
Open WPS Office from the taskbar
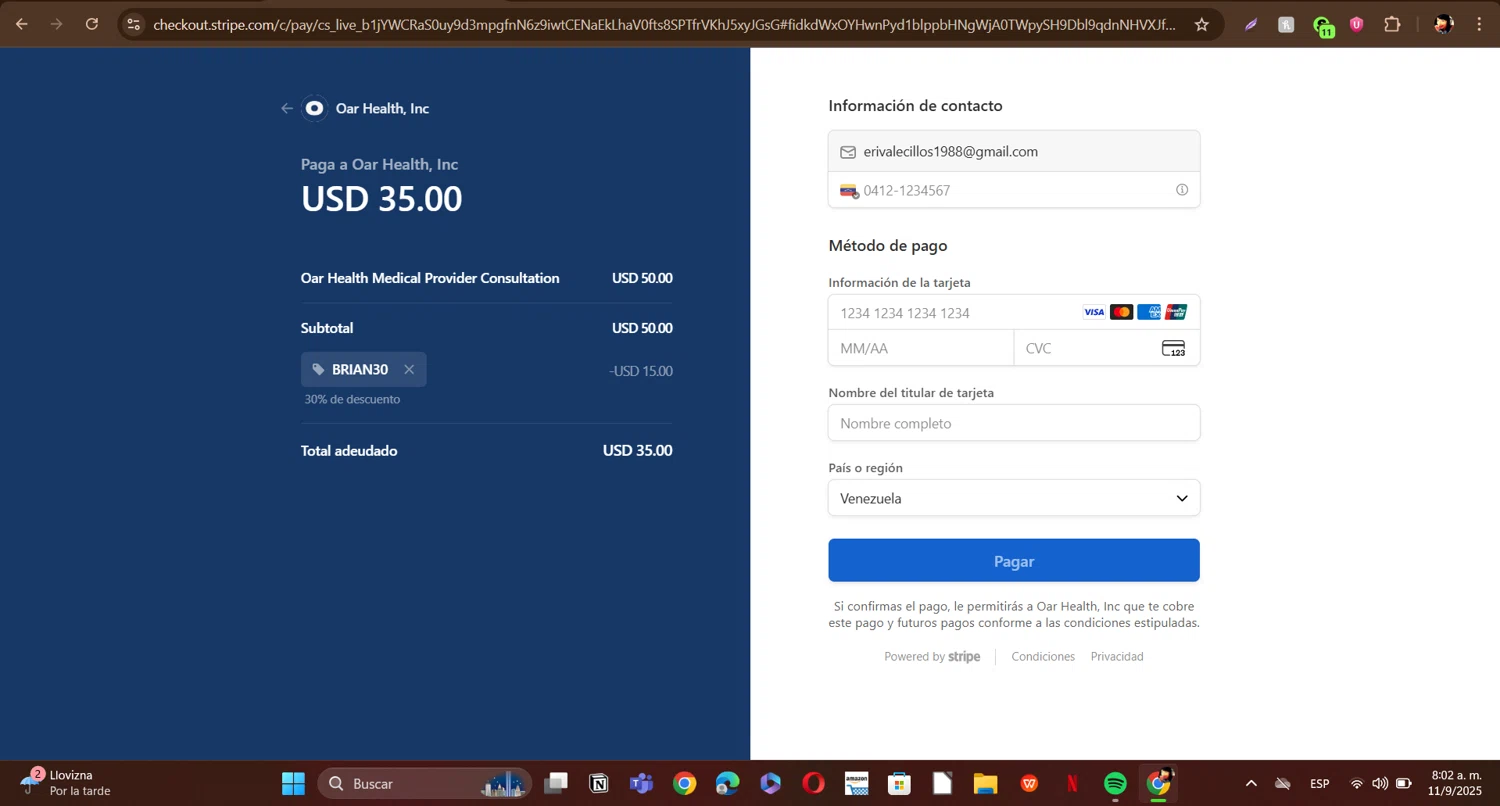(x=1029, y=783)
